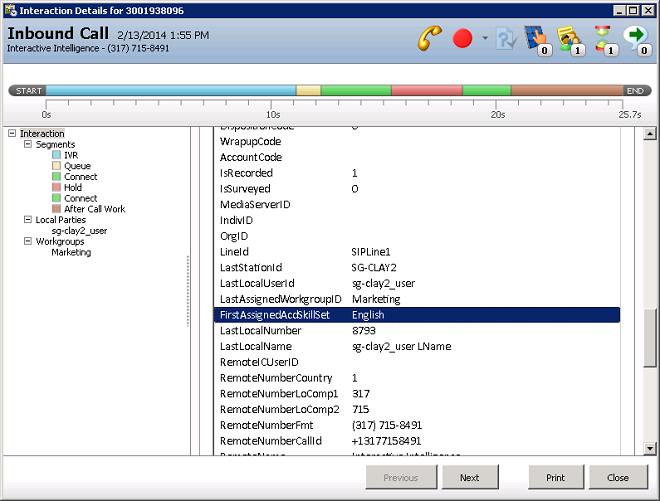Click the grayed document question mark icon
This screenshot has width=660, height=501.
506,39
